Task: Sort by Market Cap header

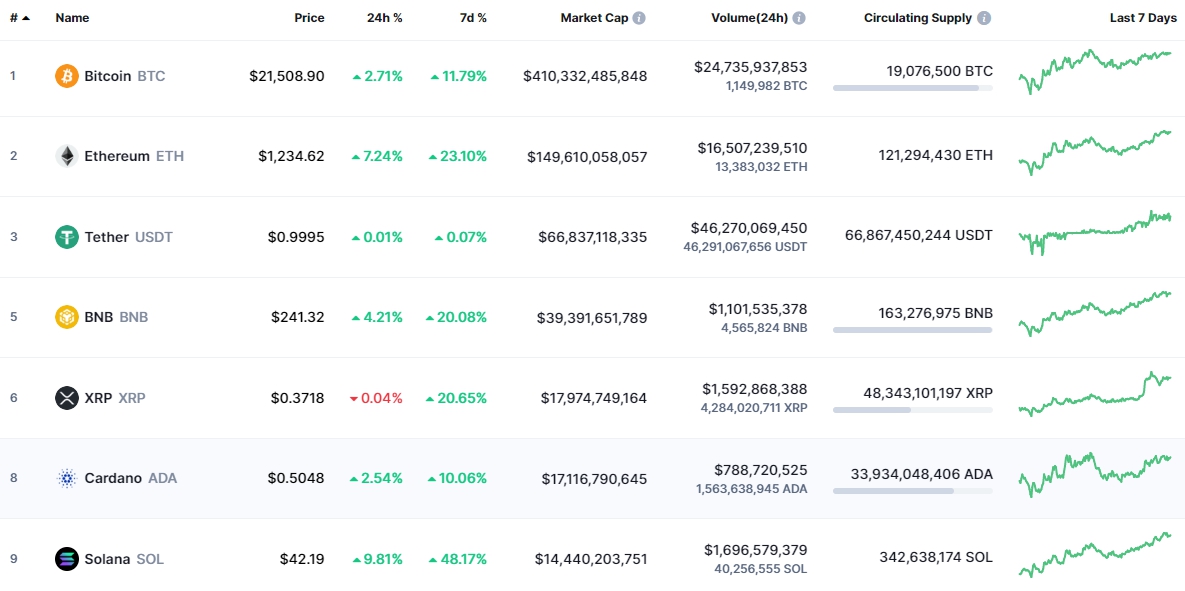Action: (594, 18)
